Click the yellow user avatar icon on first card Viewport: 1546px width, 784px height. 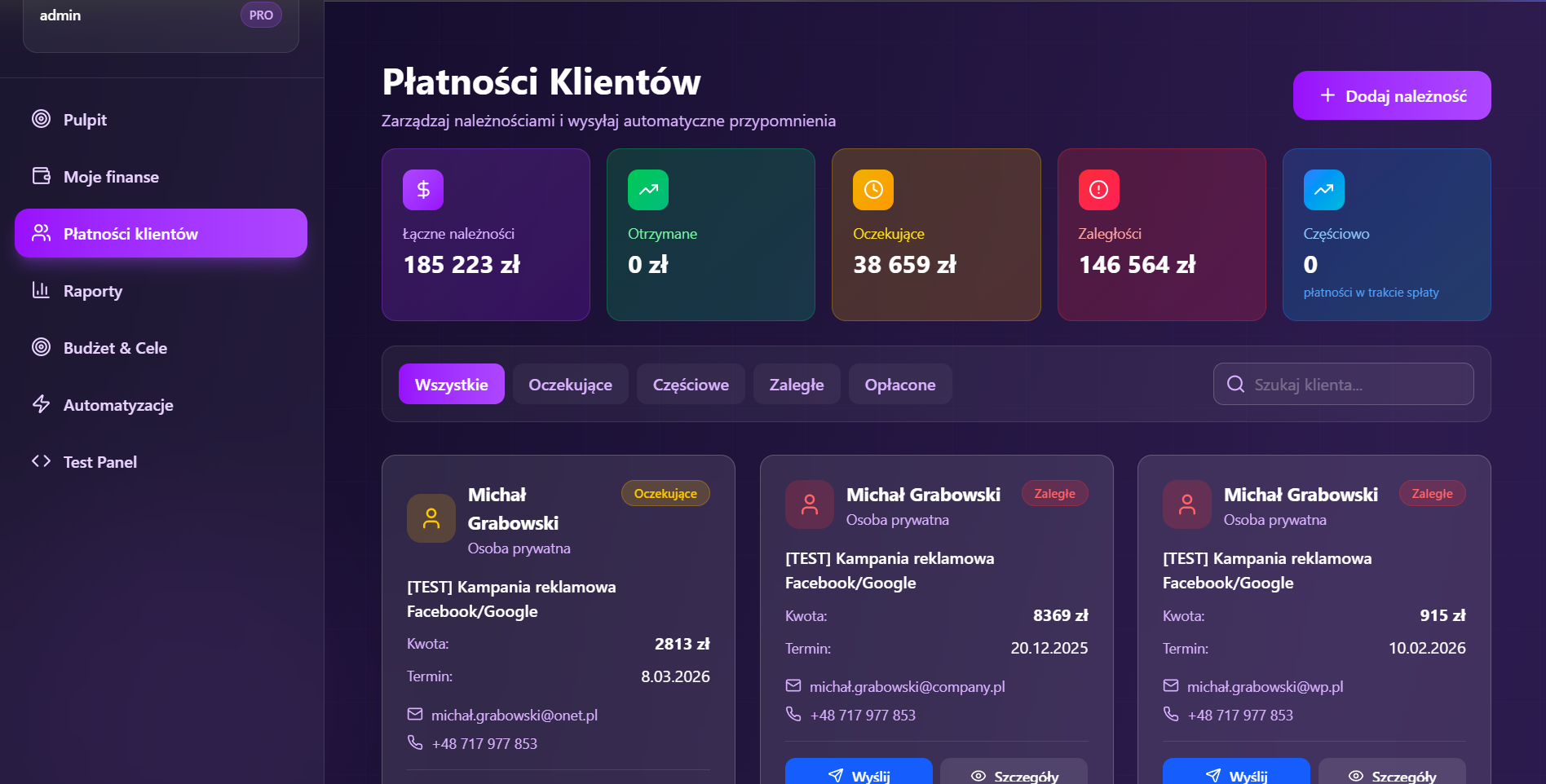point(431,518)
